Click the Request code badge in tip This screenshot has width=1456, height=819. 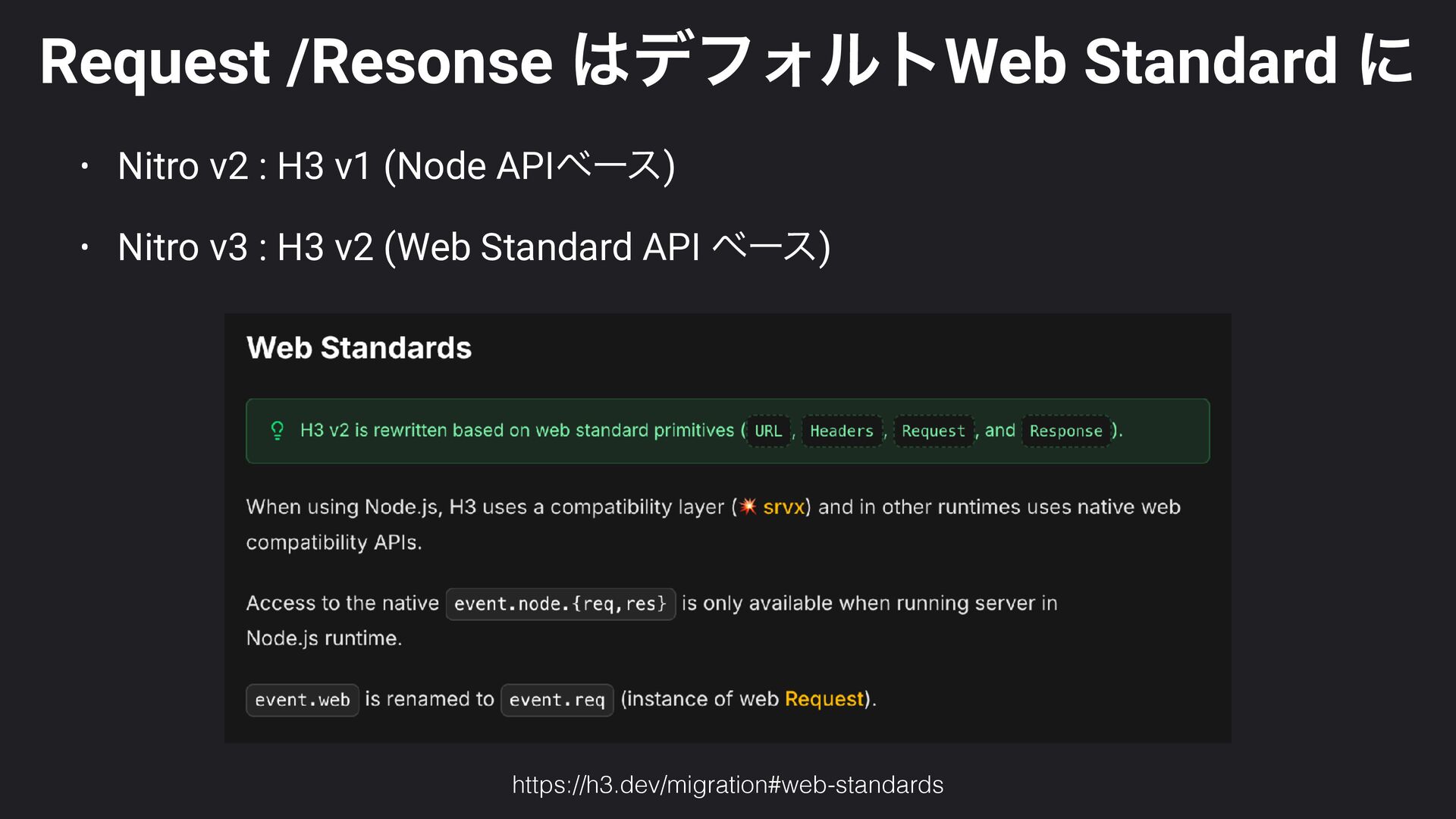pos(933,431)
